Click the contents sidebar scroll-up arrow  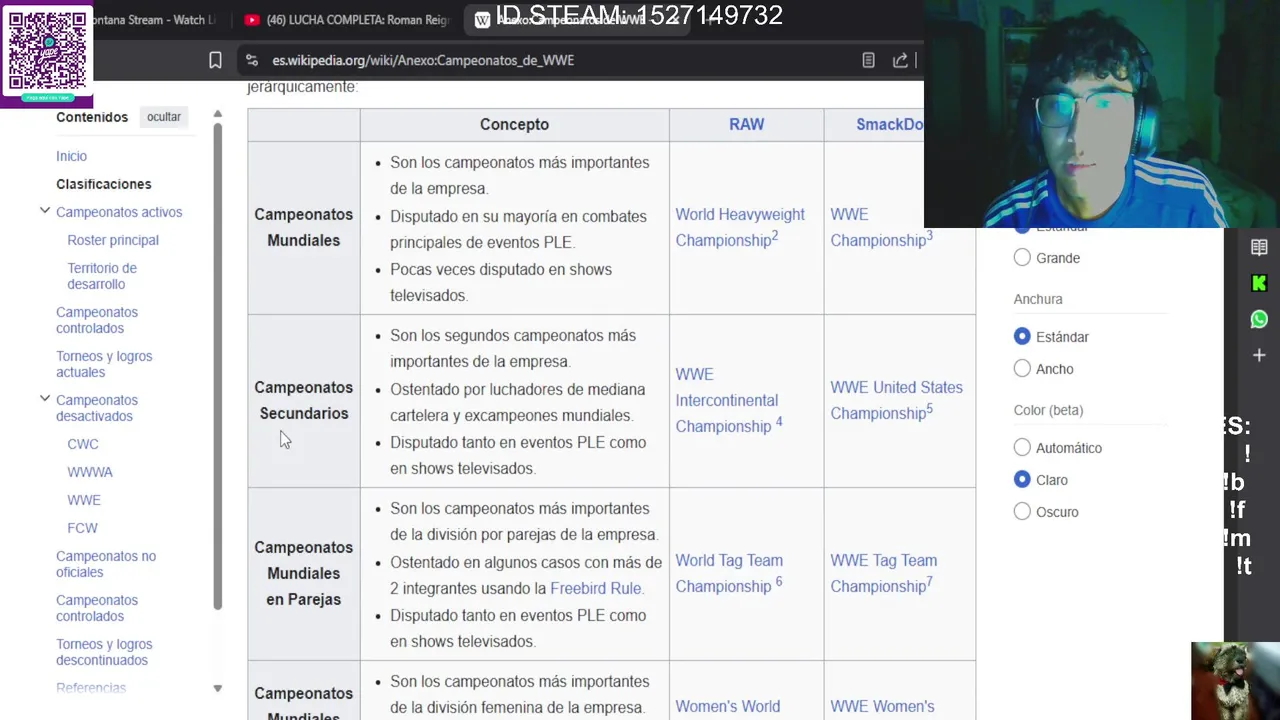218,115
